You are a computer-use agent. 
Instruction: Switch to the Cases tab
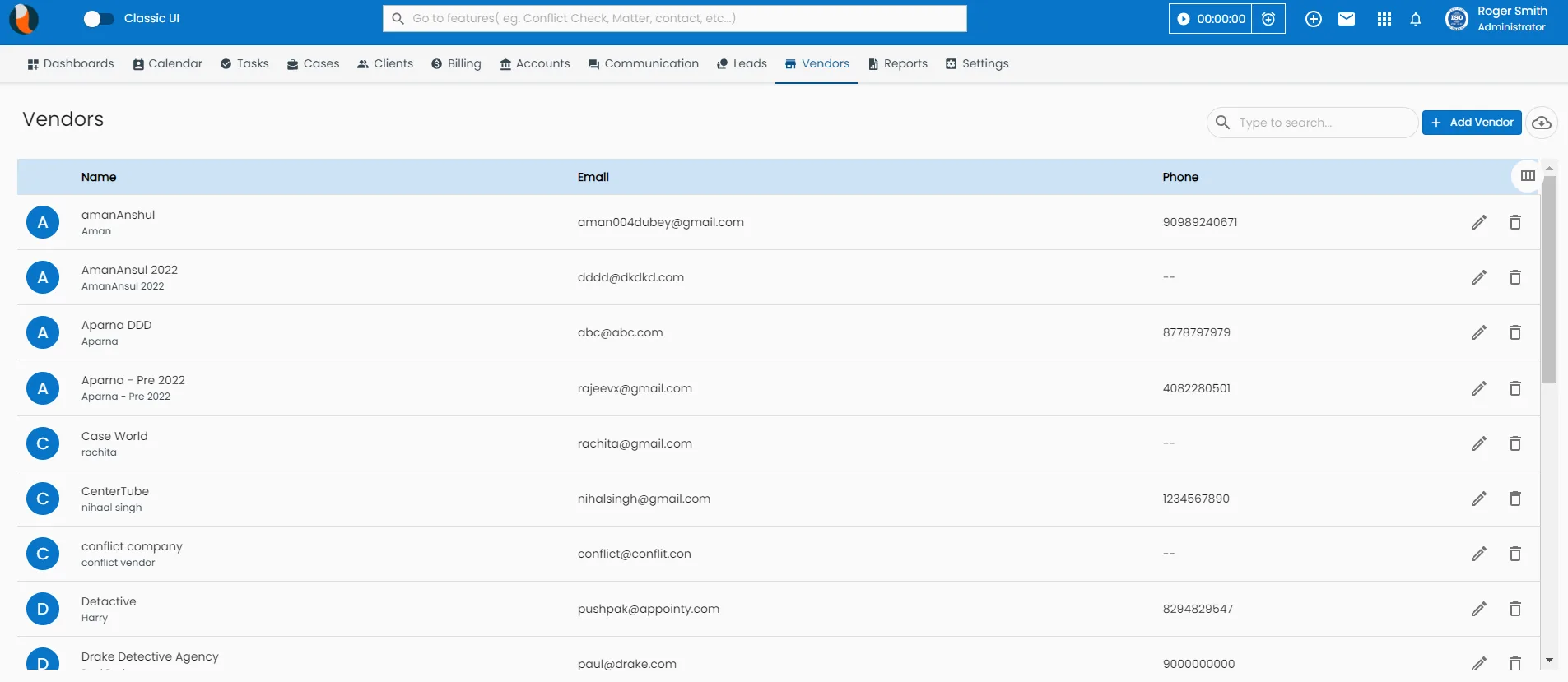pos(313,63)
